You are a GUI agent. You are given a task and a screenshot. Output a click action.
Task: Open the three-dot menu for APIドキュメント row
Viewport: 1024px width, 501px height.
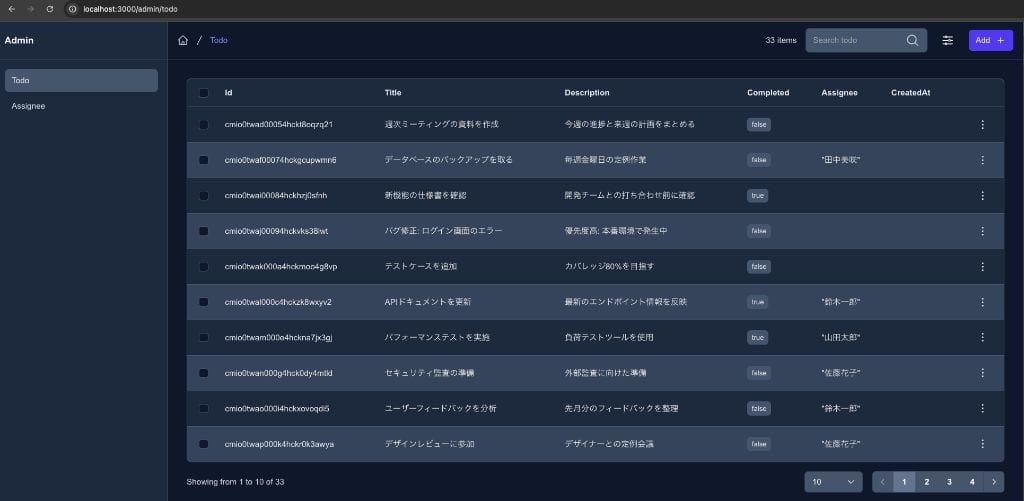(982, 302)
